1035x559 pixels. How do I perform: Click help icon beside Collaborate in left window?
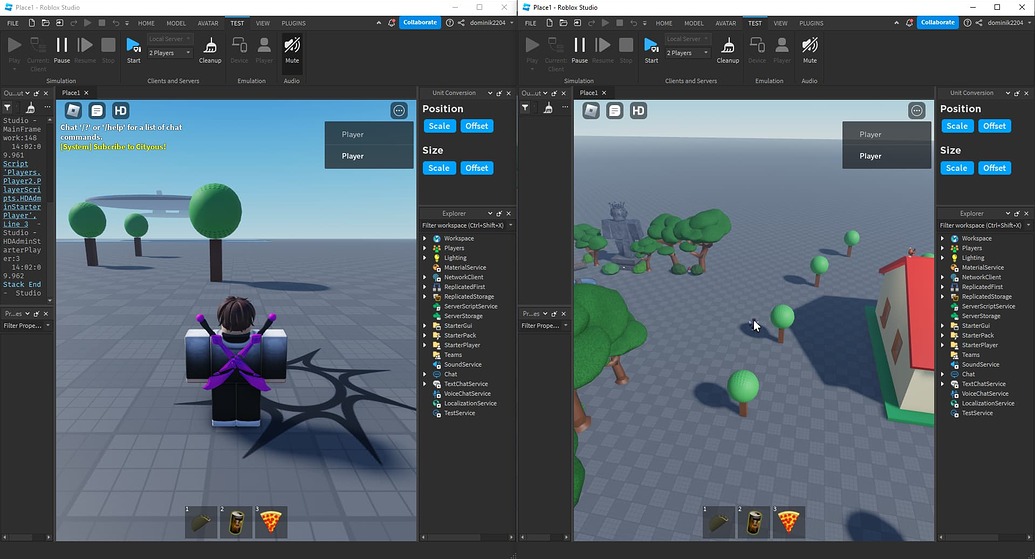(x=450, y=22)
